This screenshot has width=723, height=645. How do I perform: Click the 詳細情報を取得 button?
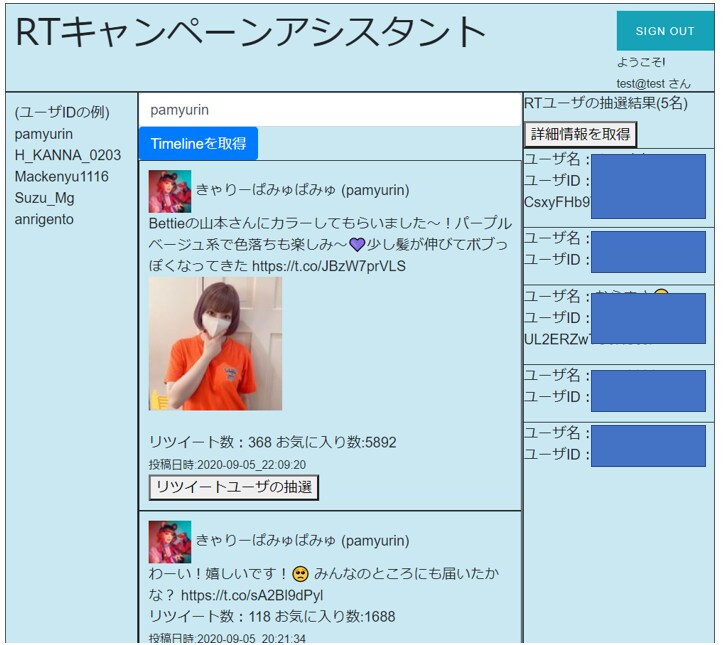pyautogui.click(x=580, y=134)
